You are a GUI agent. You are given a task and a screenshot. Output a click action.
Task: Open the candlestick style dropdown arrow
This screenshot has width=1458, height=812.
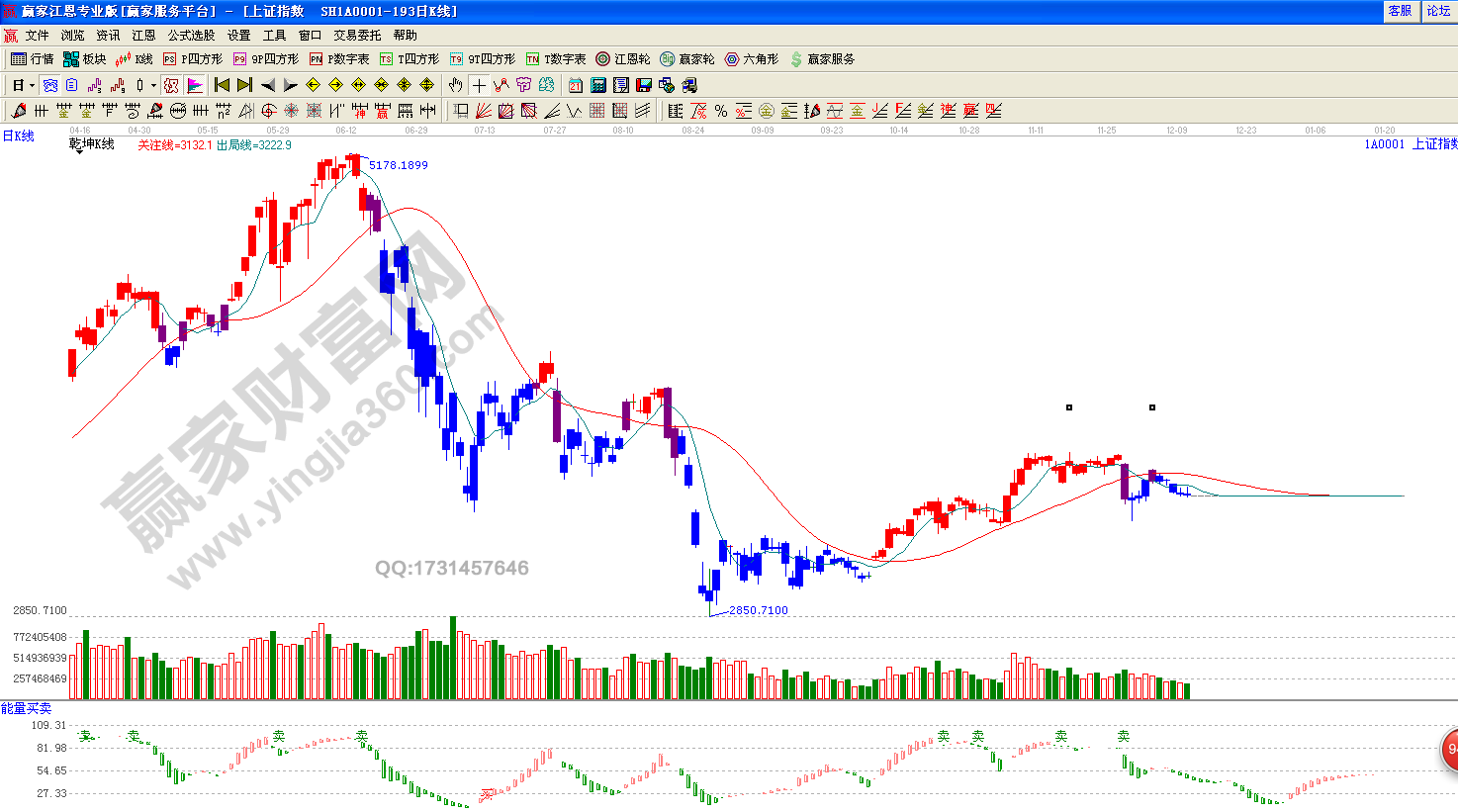[x=153, y=86]
